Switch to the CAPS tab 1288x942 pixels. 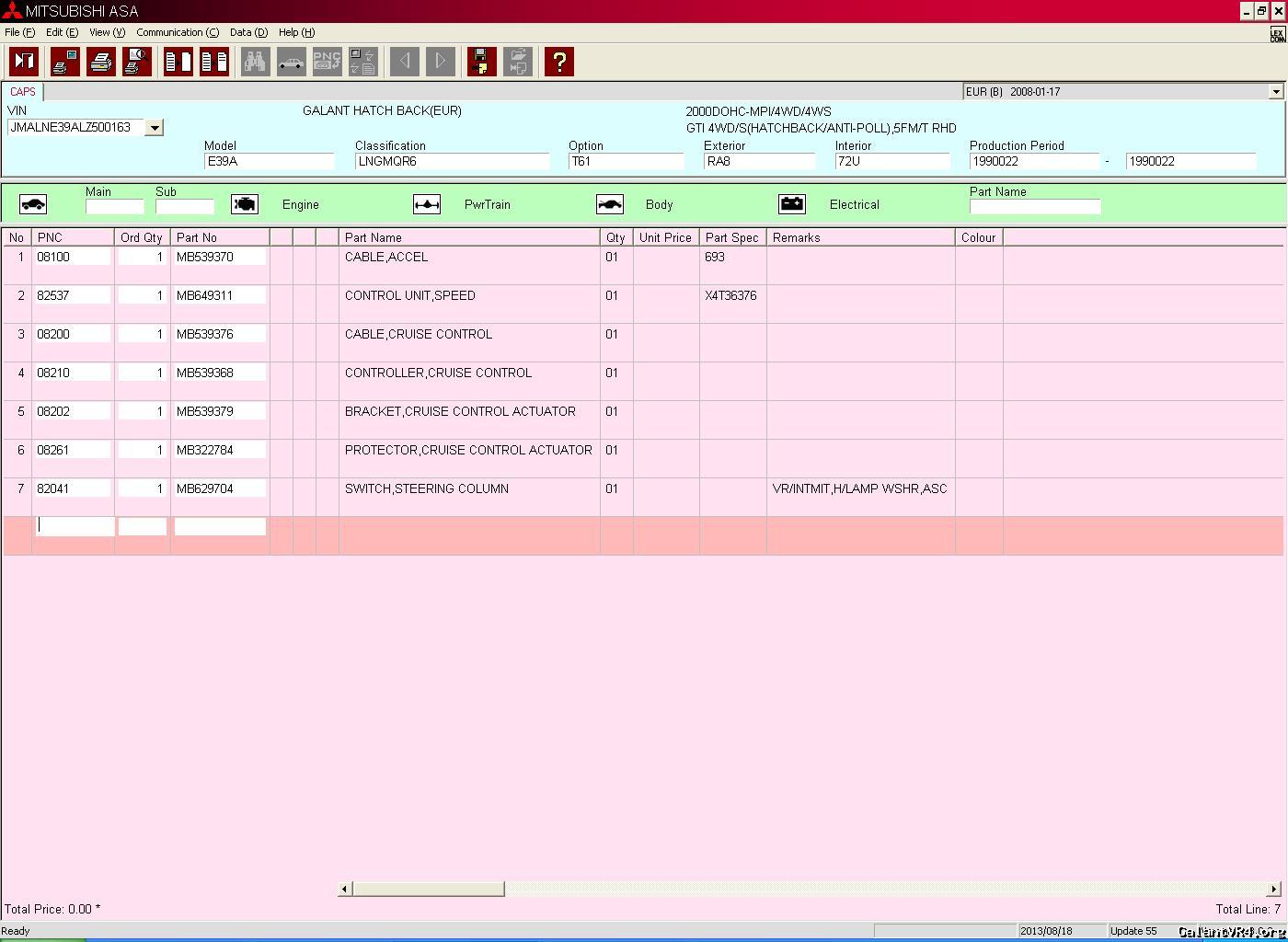pyautogui.click(x=23, y=92)
